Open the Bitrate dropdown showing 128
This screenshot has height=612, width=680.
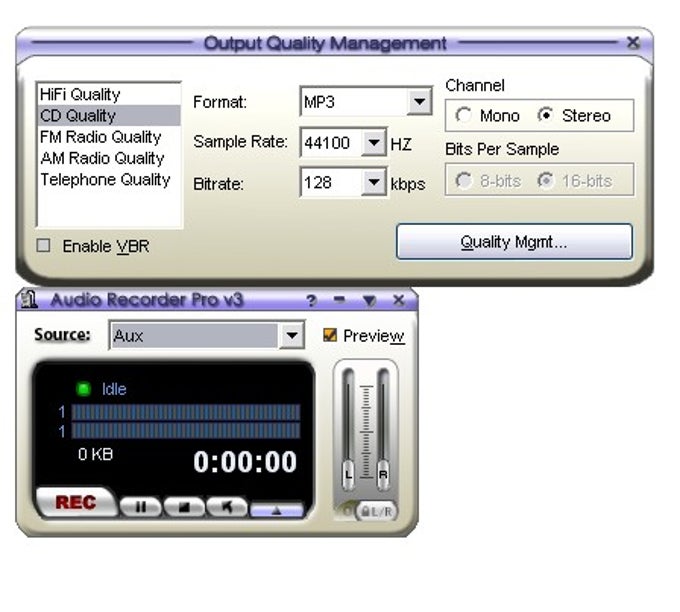tap(373, 182)
